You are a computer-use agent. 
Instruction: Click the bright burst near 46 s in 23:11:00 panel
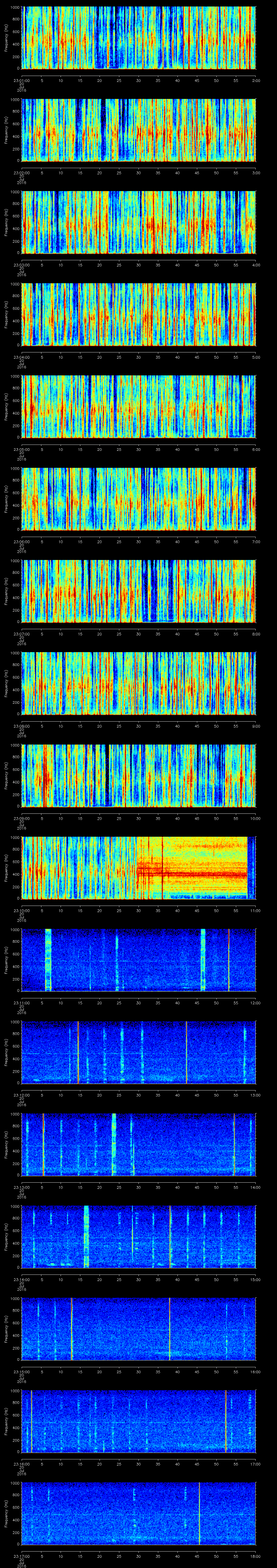[x=203, y=960]
